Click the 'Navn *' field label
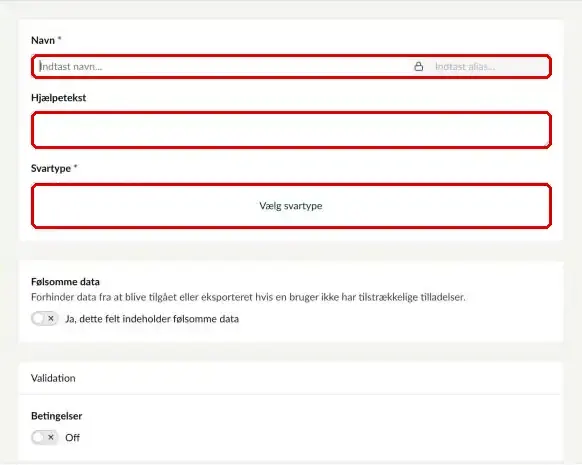582x465 pixels. point(46,40)
